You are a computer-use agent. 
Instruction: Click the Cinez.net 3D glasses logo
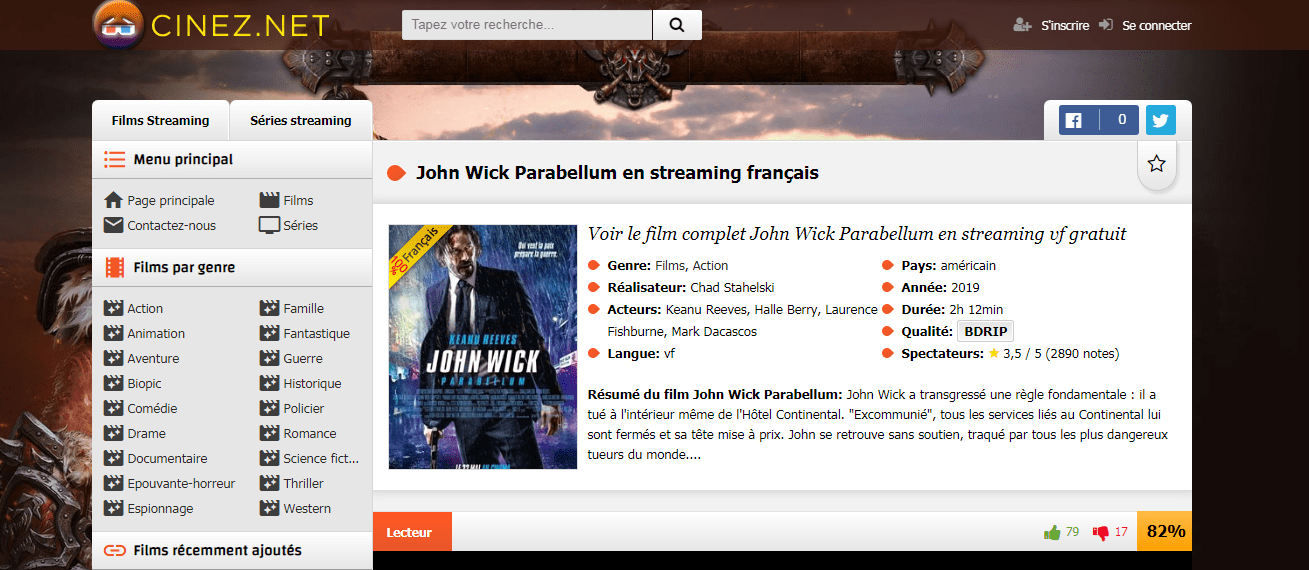click(x=118, y=25)
